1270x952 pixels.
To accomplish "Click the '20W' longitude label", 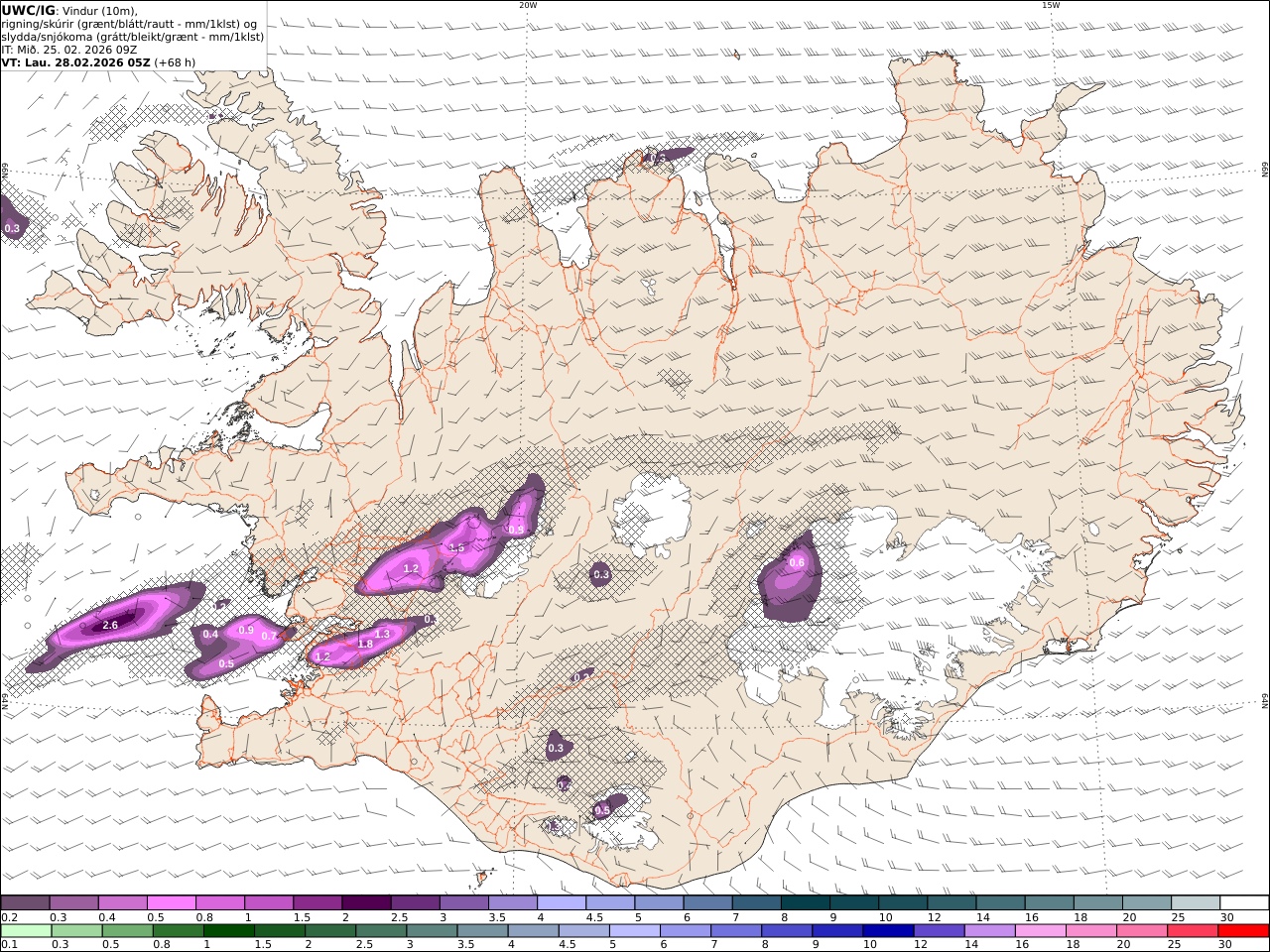I will pos(528,5).
